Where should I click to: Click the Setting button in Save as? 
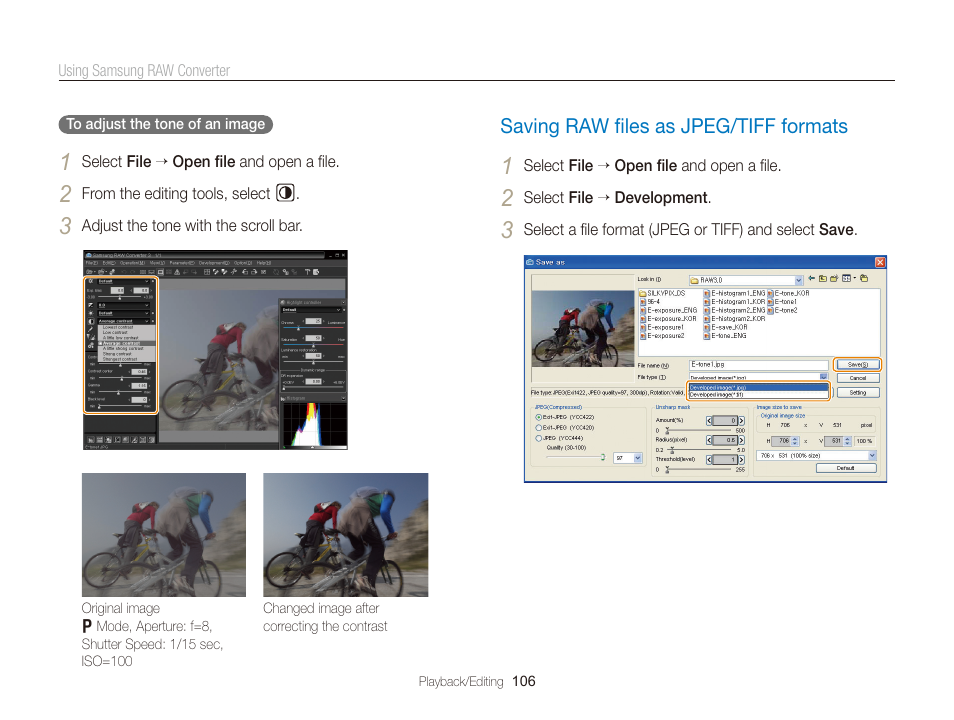(858, 393)
